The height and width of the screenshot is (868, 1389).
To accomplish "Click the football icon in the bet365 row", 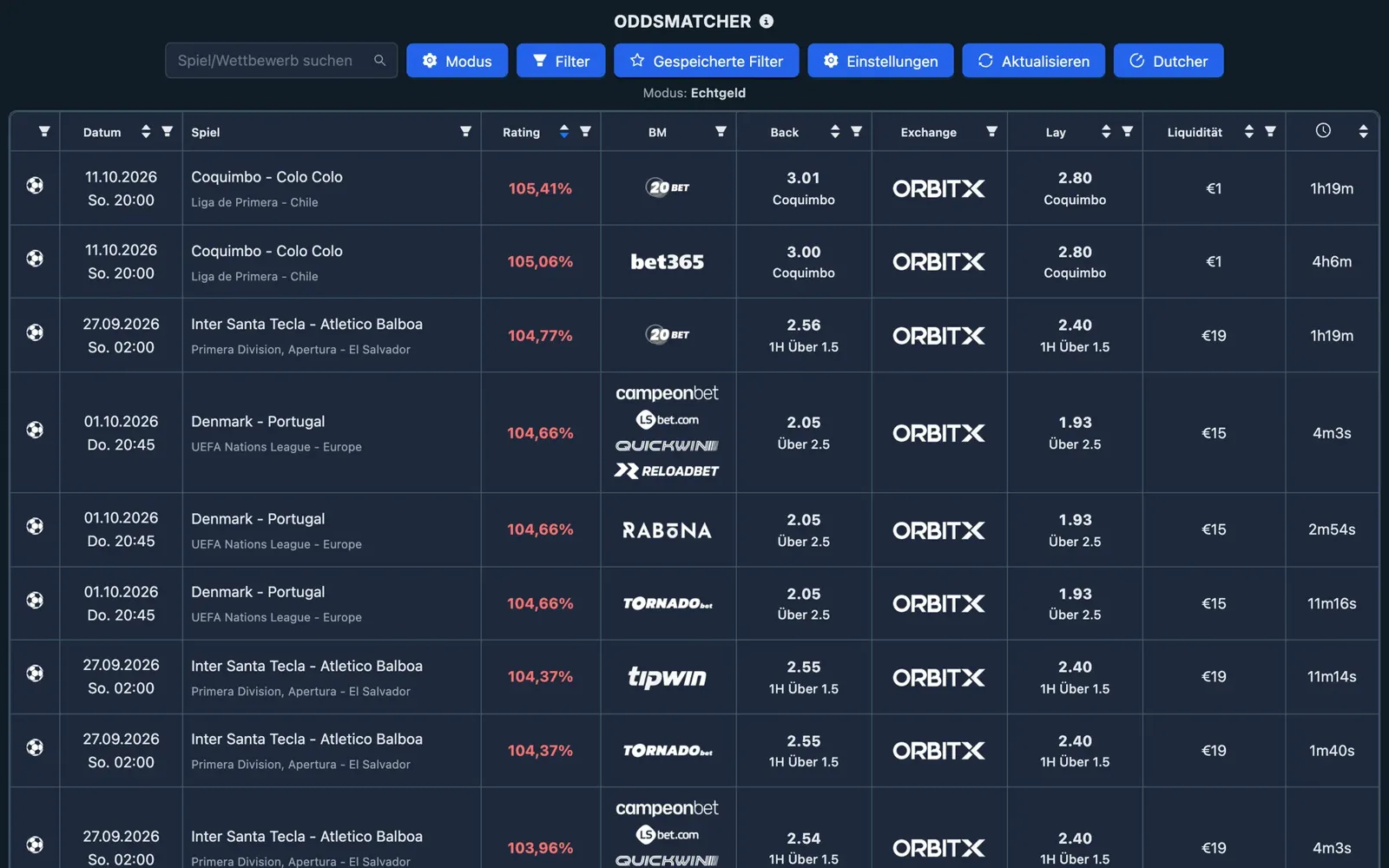I will pos(35,258).
